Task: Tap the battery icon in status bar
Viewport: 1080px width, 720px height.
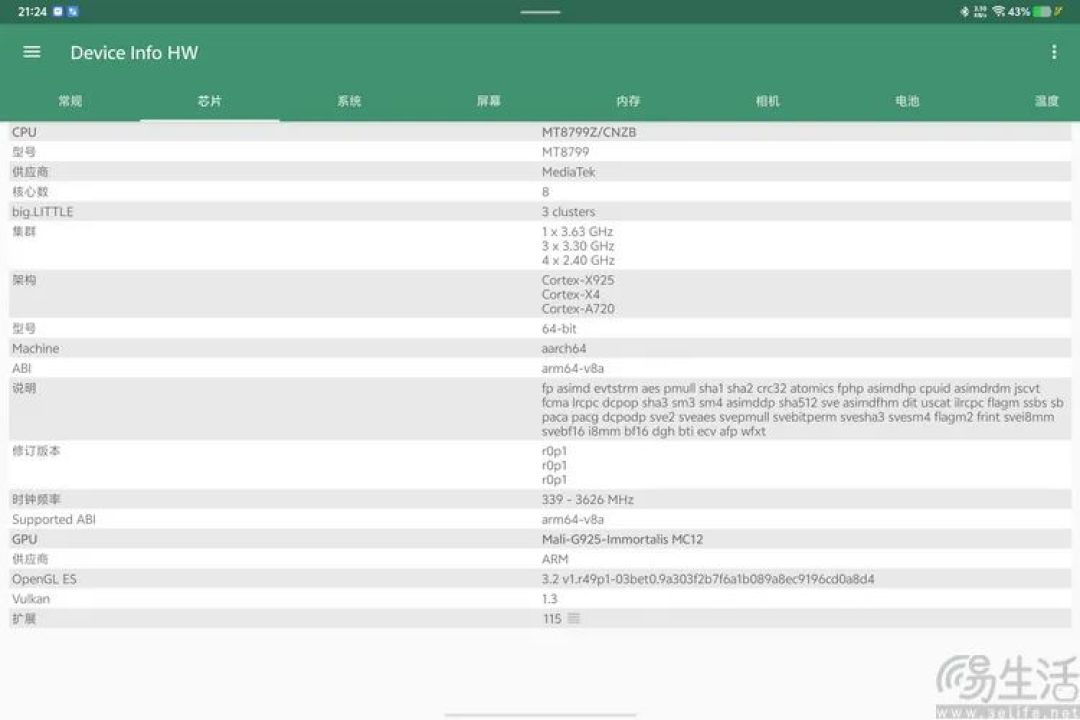Action: point(1042,12)
